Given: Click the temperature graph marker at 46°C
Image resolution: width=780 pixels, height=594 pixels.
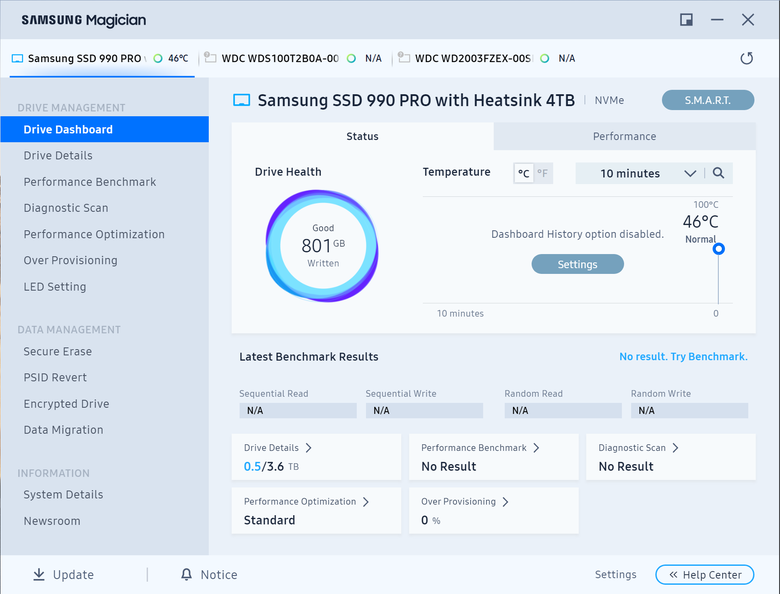Looking at the screenshot, I should (718, 249).
